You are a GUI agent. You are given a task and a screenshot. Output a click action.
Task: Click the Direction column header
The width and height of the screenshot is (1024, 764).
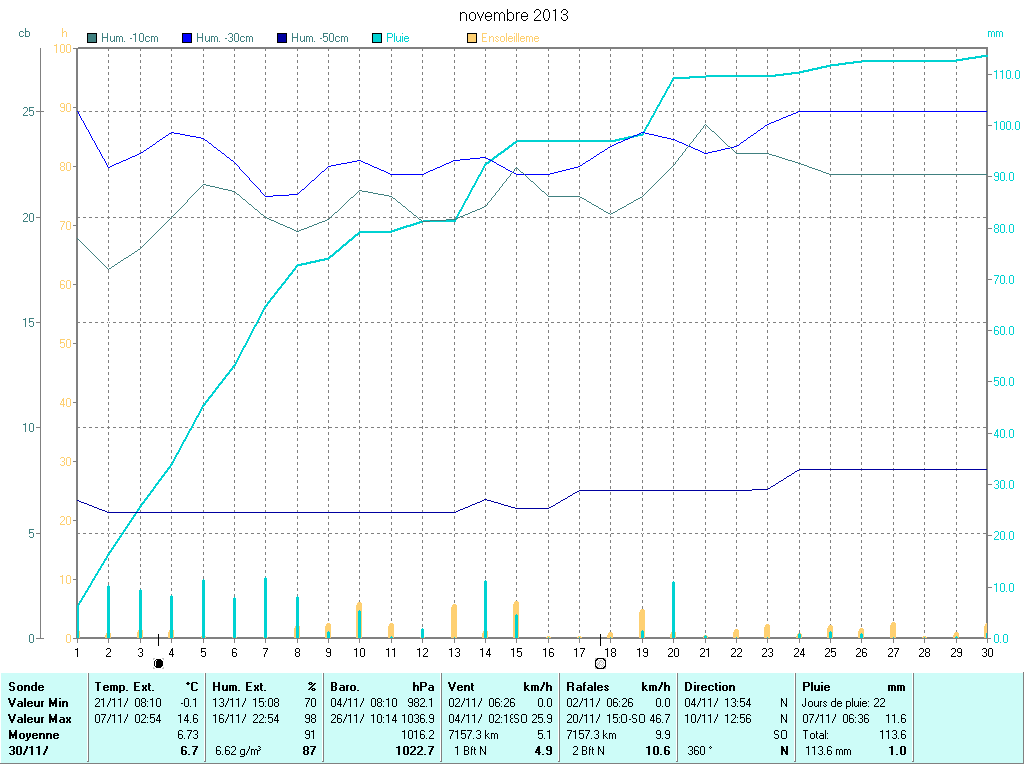tap(709, 687)
